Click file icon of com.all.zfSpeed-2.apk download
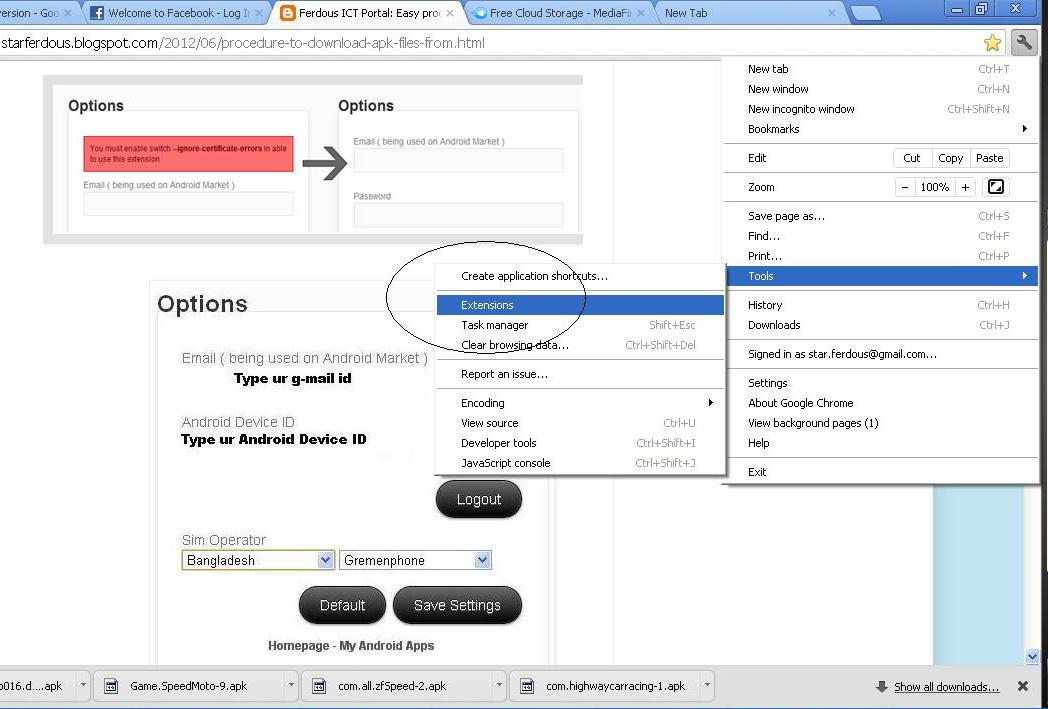Screen dimensions: 1048x709 coord(319,686)
